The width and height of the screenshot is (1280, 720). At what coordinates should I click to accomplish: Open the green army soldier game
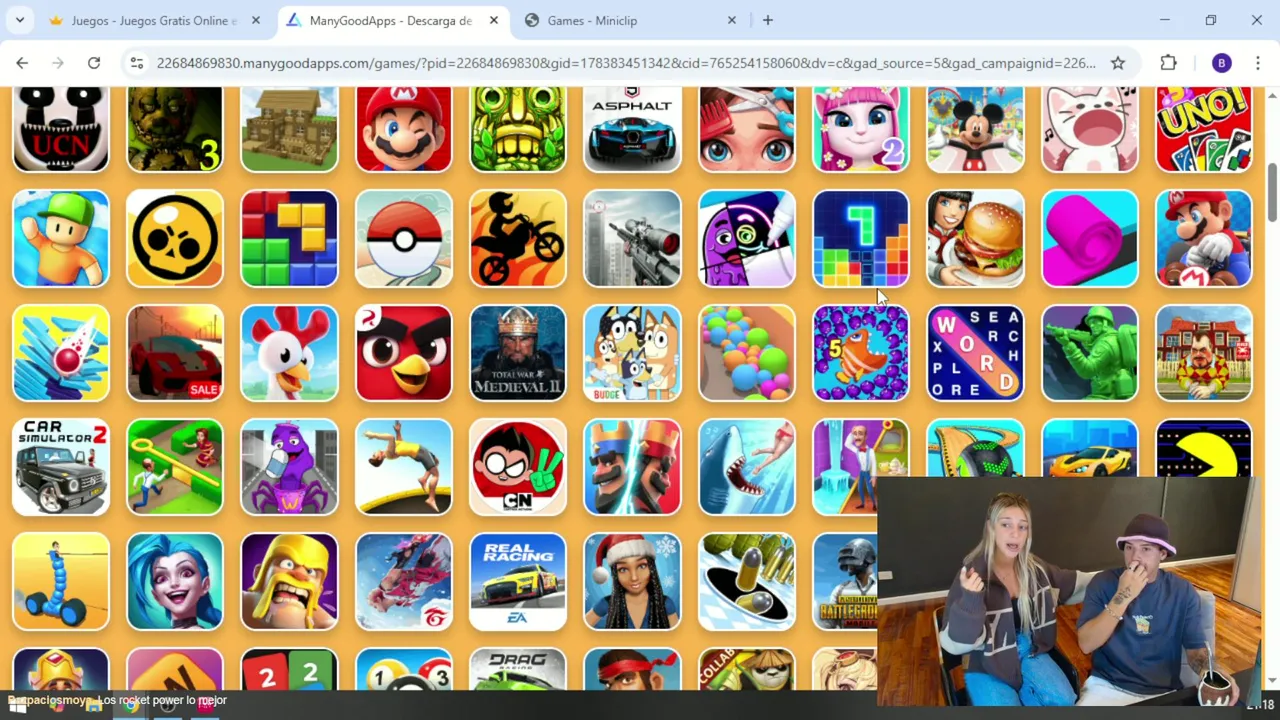pyautogui.click(x=1090, y=353)
